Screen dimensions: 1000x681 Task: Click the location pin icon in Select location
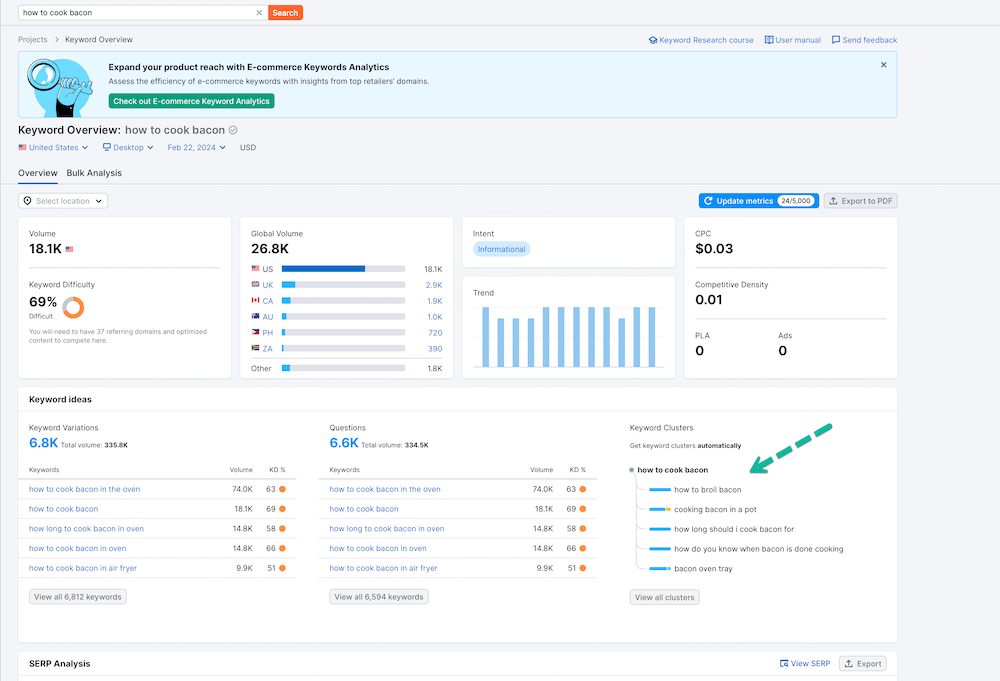[x=28, y=200]
